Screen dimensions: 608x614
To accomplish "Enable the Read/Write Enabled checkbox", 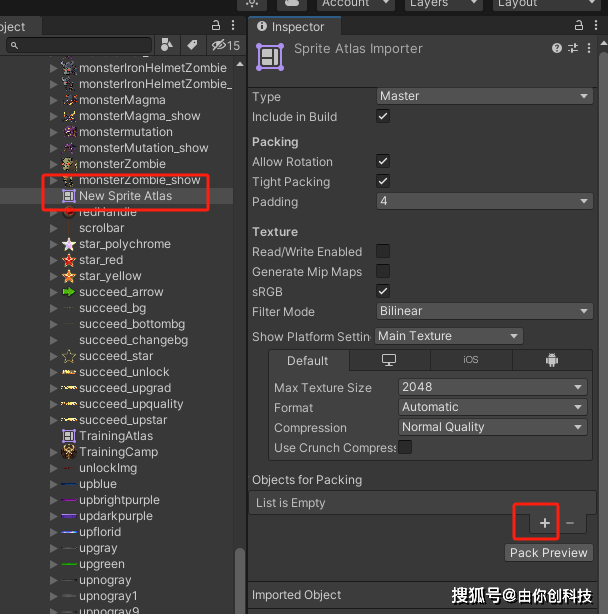I will pos(383,251).
